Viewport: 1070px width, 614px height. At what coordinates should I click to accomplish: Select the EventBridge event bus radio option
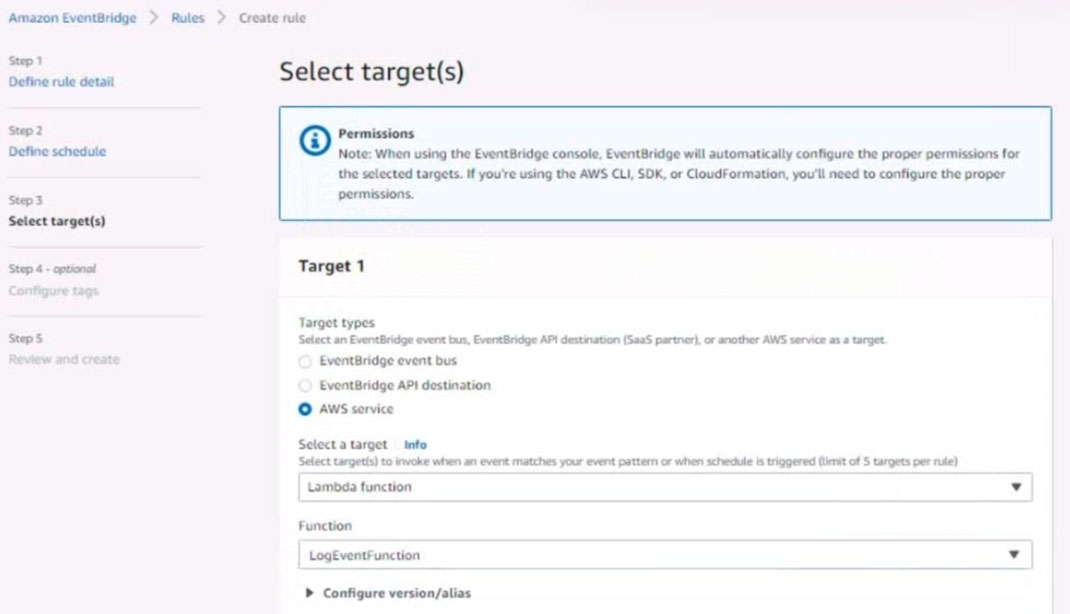(x=305, y=361)
